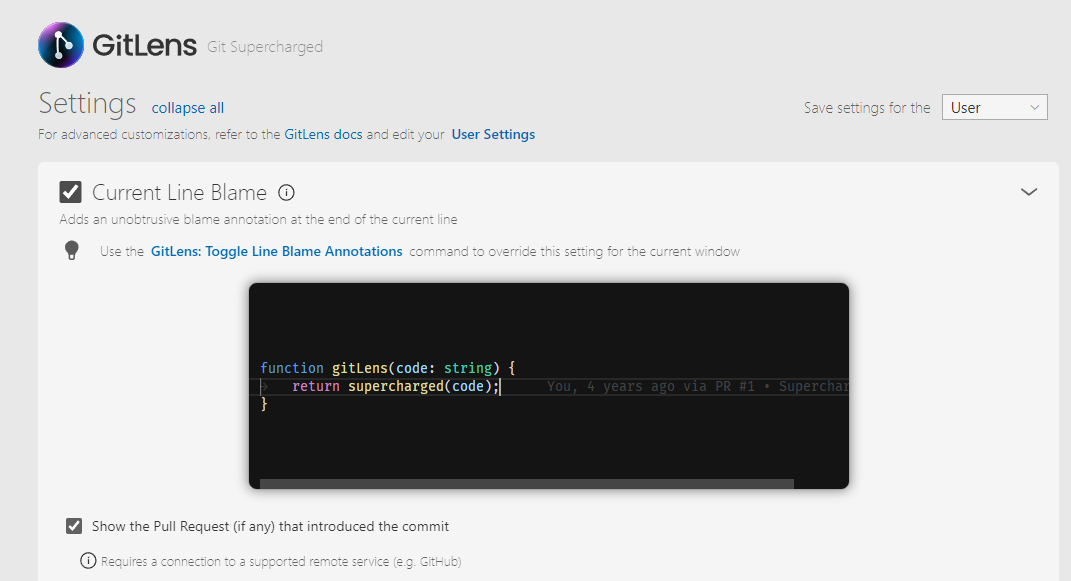Open the User Settings link
Viewport: 1071px width, 581px height.
tap(493, 133)
